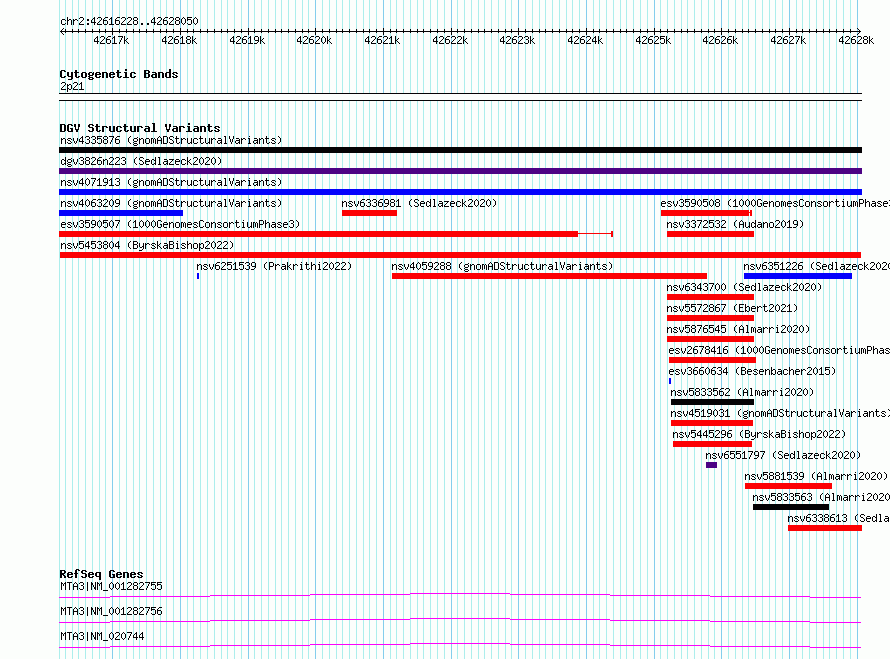The height and width of the screenshot is (659, 890).
Task: Open nsv5453804 ByrskaBishop2022 variant label
Action: [147, 245]
